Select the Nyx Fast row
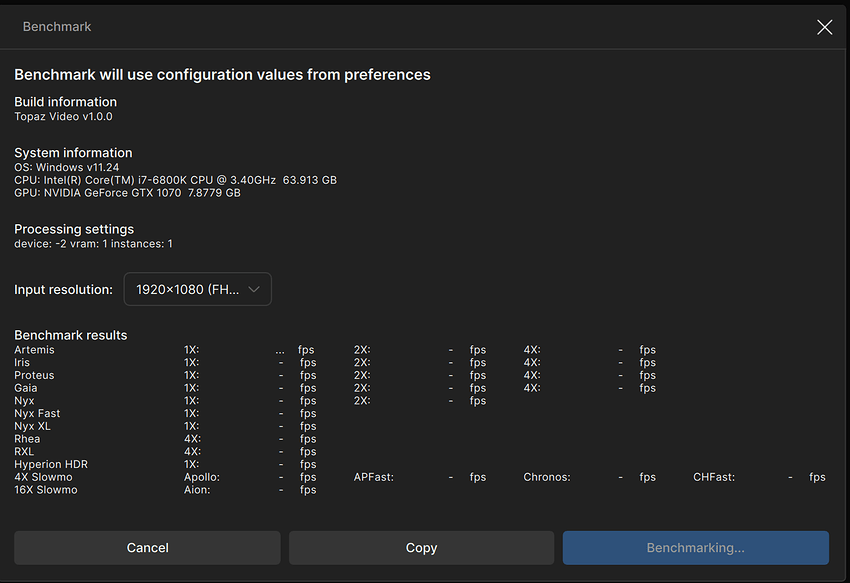Image resolution: width=850 pixels, height=583 pixels. pyautogui.click(x=38, y=413)
